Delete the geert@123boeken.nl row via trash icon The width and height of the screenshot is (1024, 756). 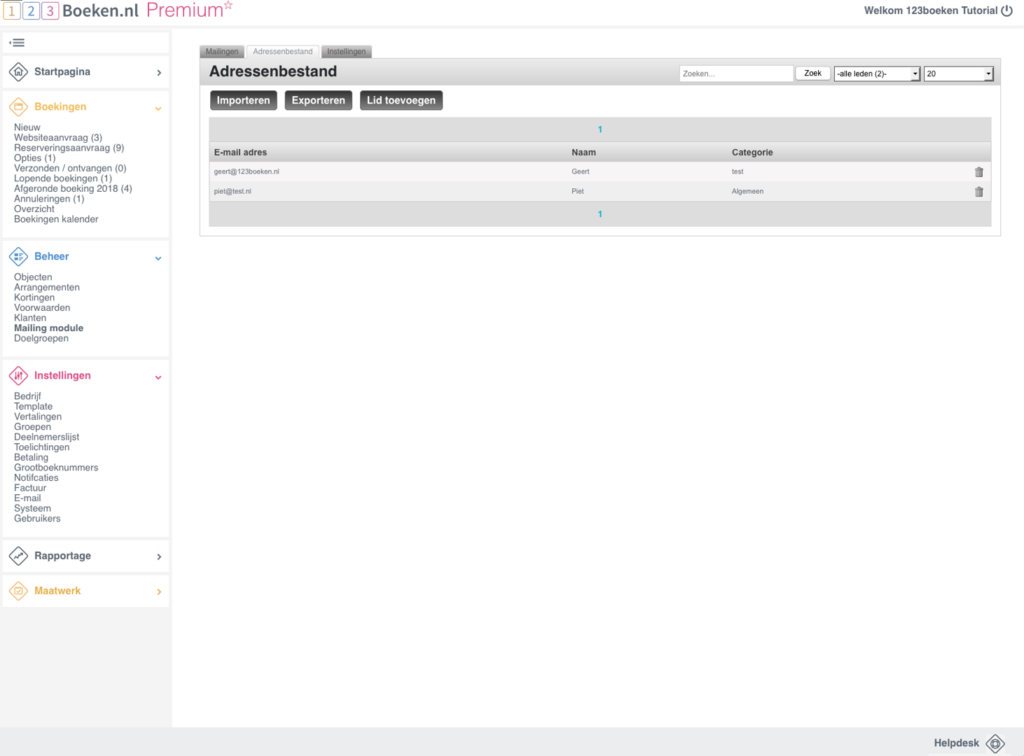979,172
